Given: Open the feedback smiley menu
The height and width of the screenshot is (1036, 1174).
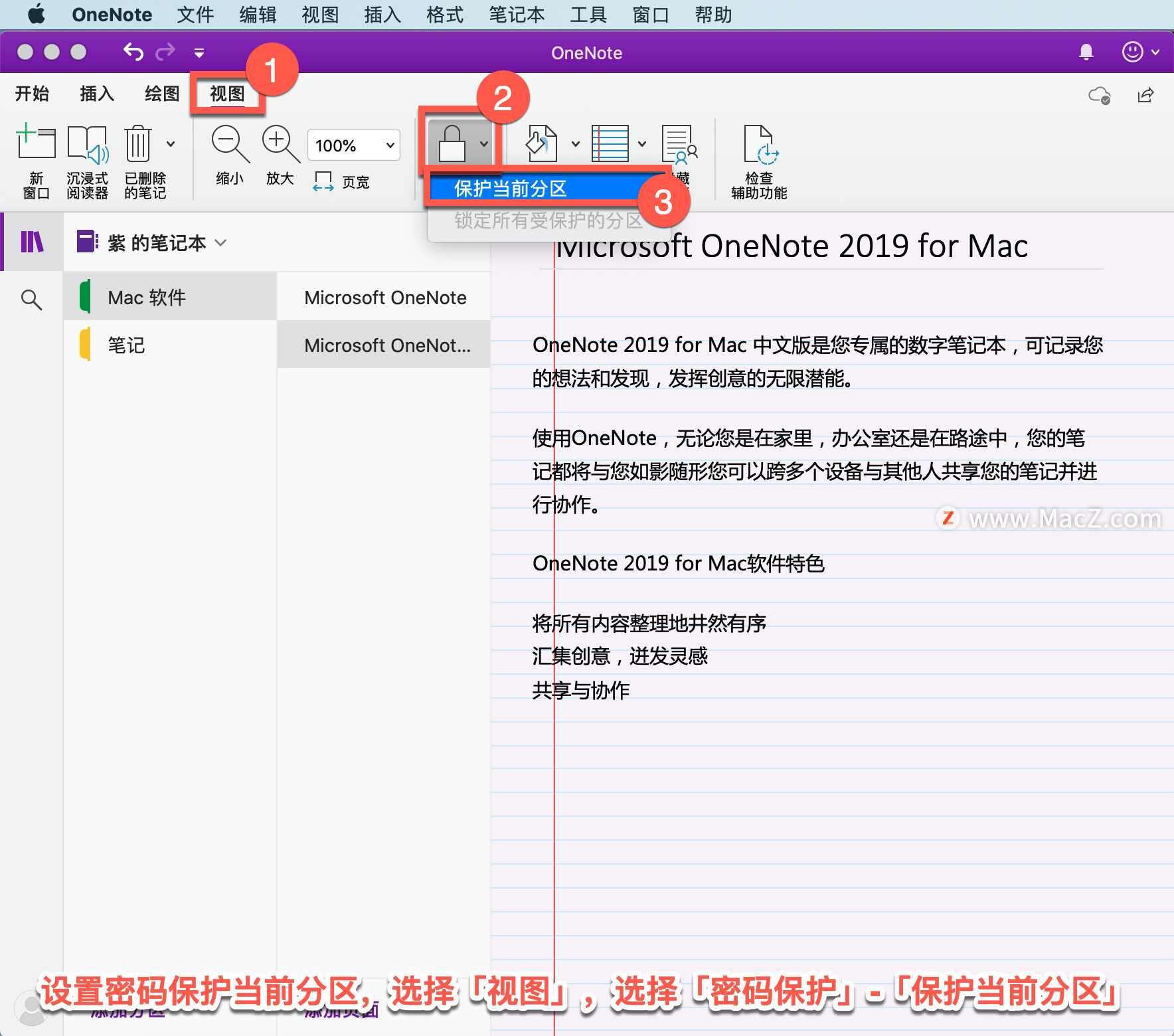Looking at the screenshot, I should click(1140, 52).
